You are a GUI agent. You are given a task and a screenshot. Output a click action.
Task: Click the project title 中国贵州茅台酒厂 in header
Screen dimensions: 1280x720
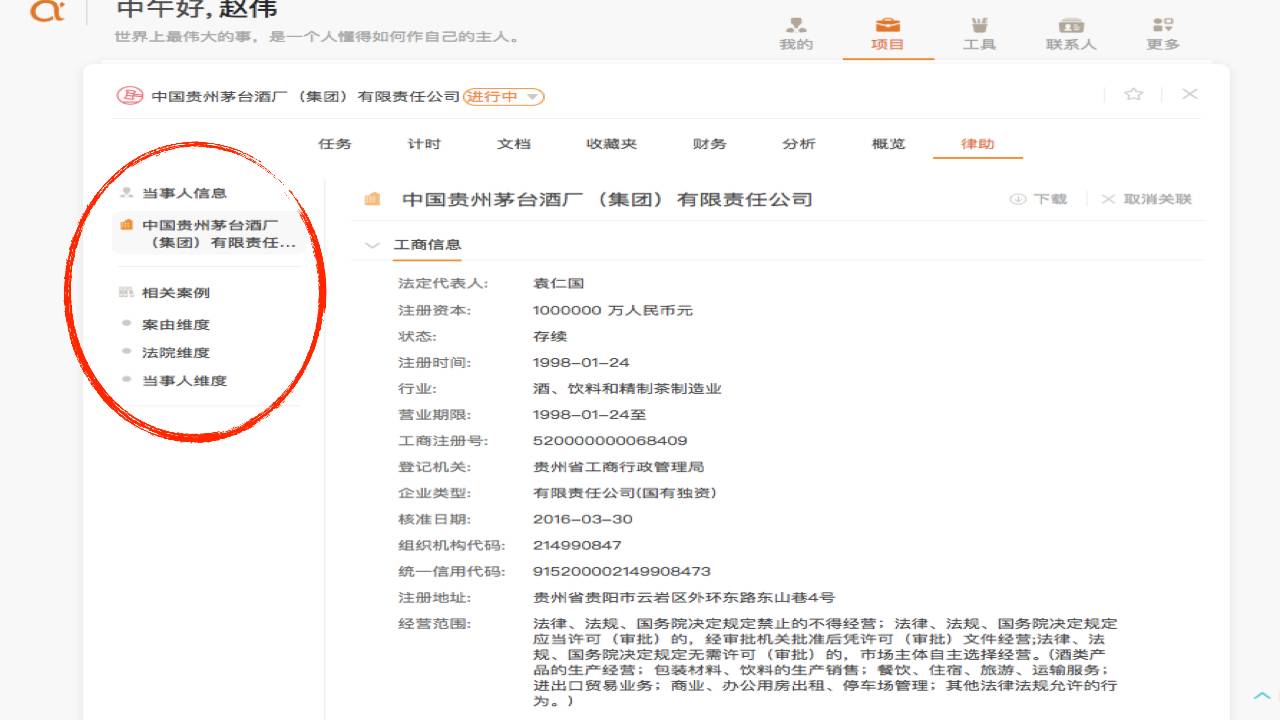tap(305, 97)
